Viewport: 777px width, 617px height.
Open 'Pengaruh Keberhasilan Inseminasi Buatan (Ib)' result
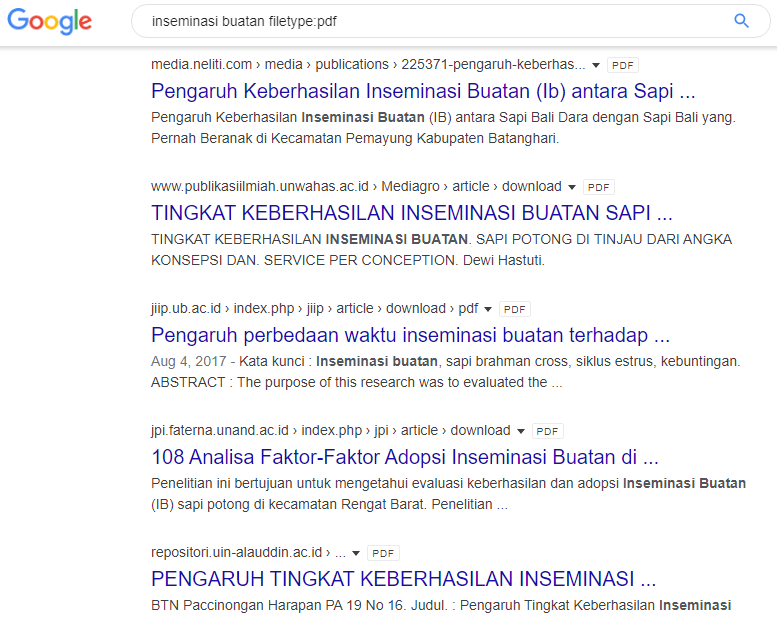(423, 91)
